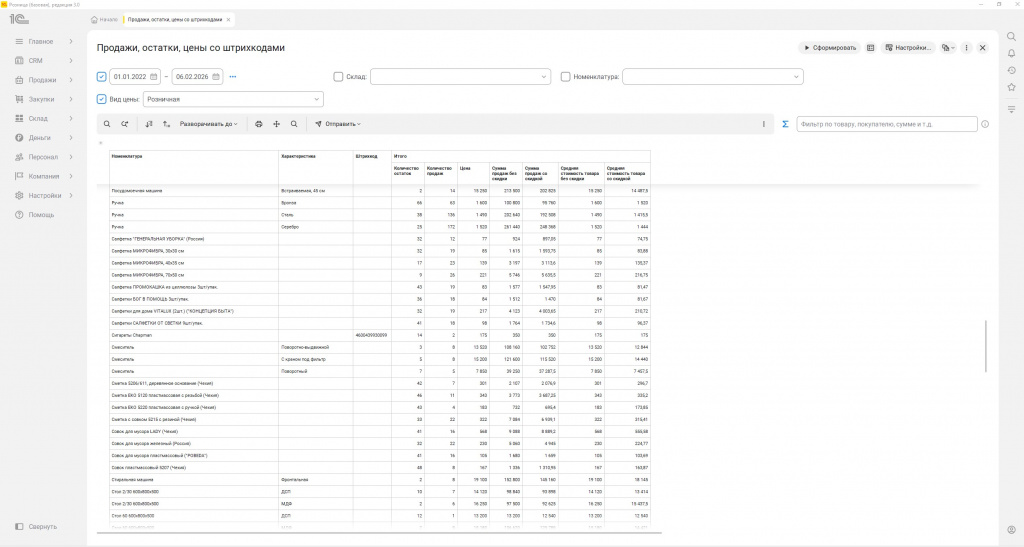Screen dimensions: 1024x547
Task: Open Компания in sidebar
Action: point(43,176)
